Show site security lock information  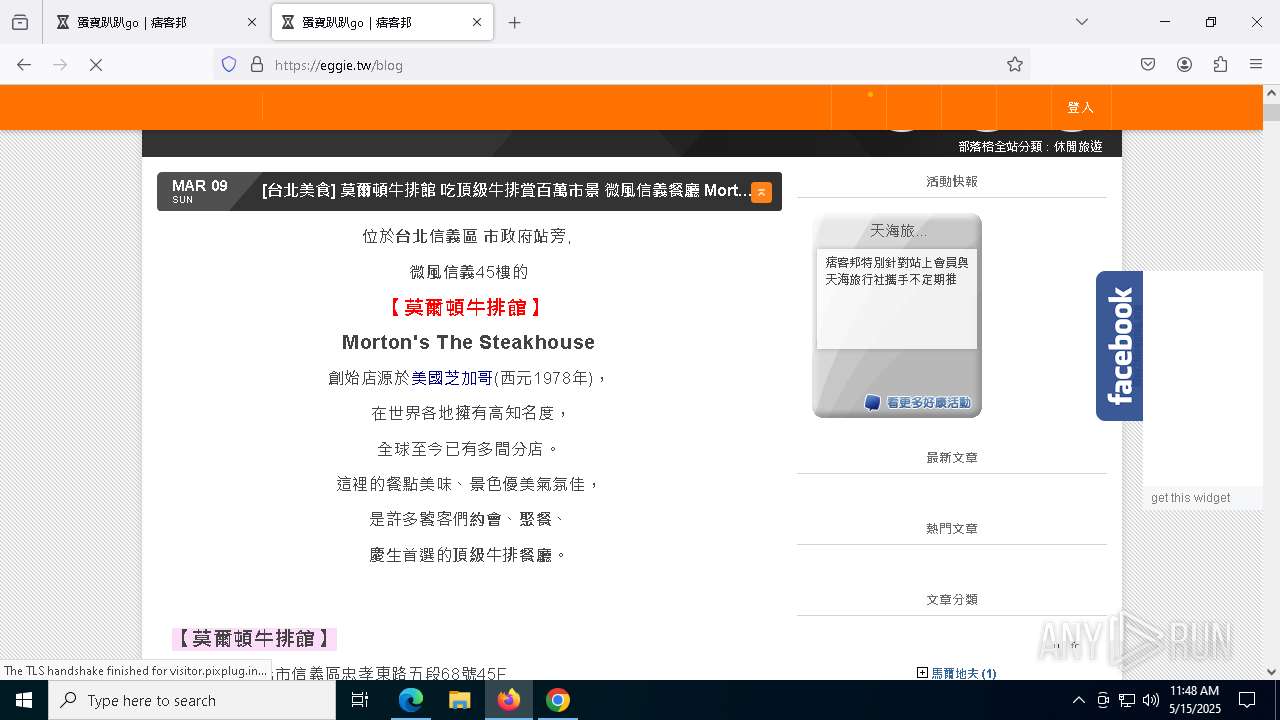pyautogui.click(x=257, y=64)
